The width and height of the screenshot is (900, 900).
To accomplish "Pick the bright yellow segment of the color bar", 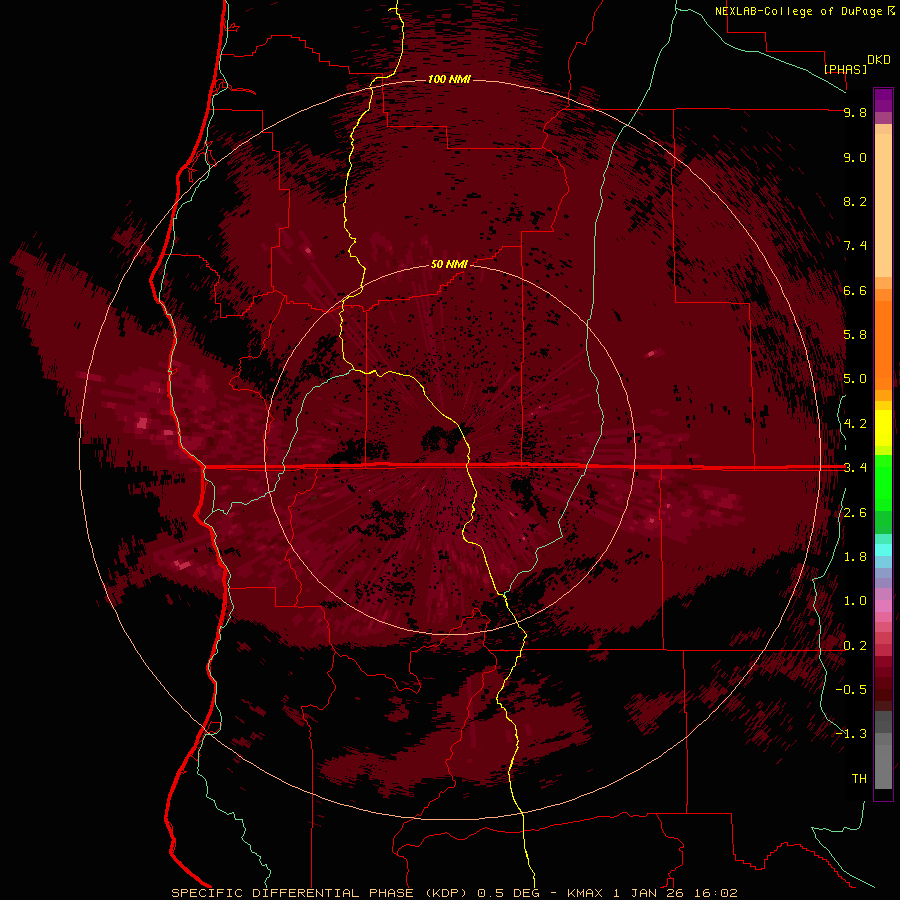I will point(883,428).
